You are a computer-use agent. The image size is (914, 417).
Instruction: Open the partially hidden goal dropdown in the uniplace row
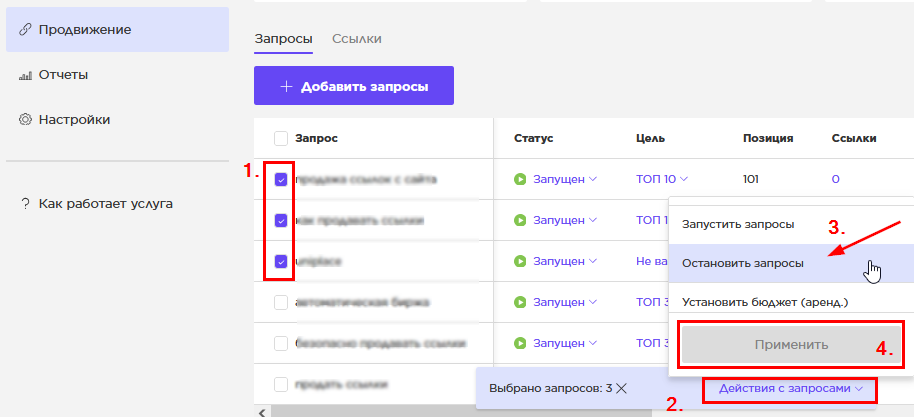click(x=652, y=261)
